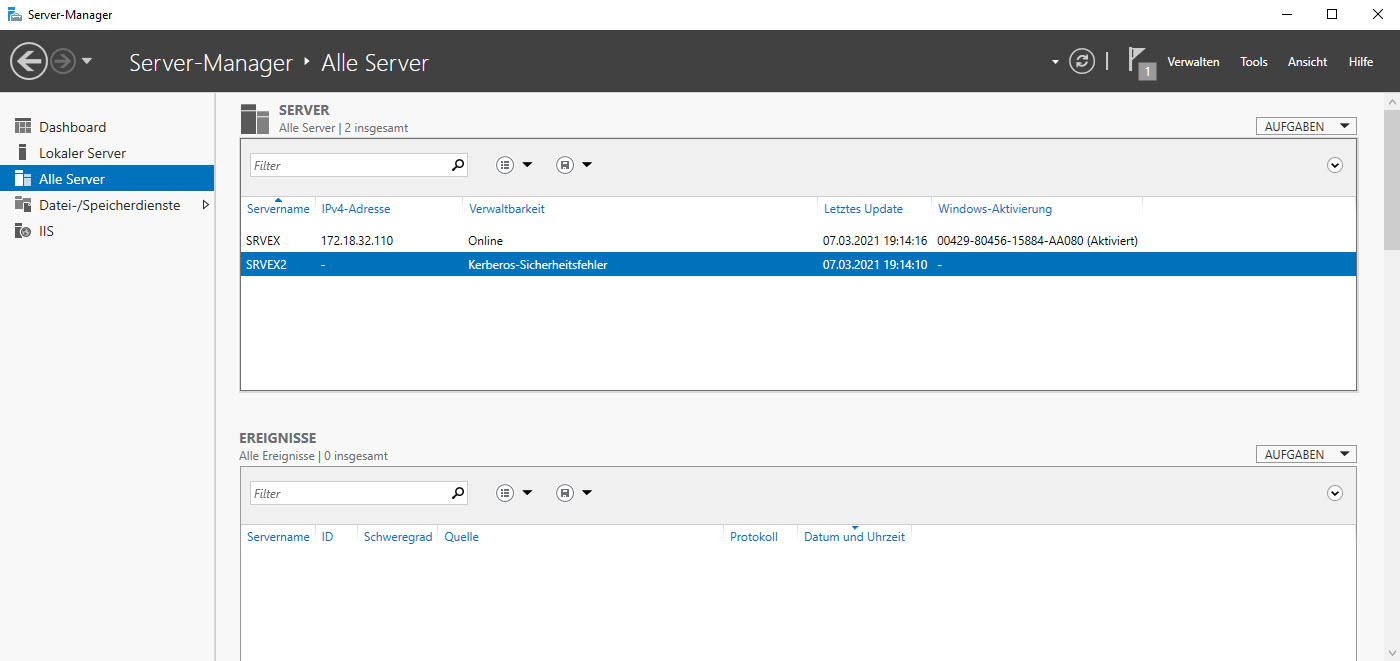Go to Lokaler Server page
The height and width of the screenshot is (661, 1400).
(82, 153)
